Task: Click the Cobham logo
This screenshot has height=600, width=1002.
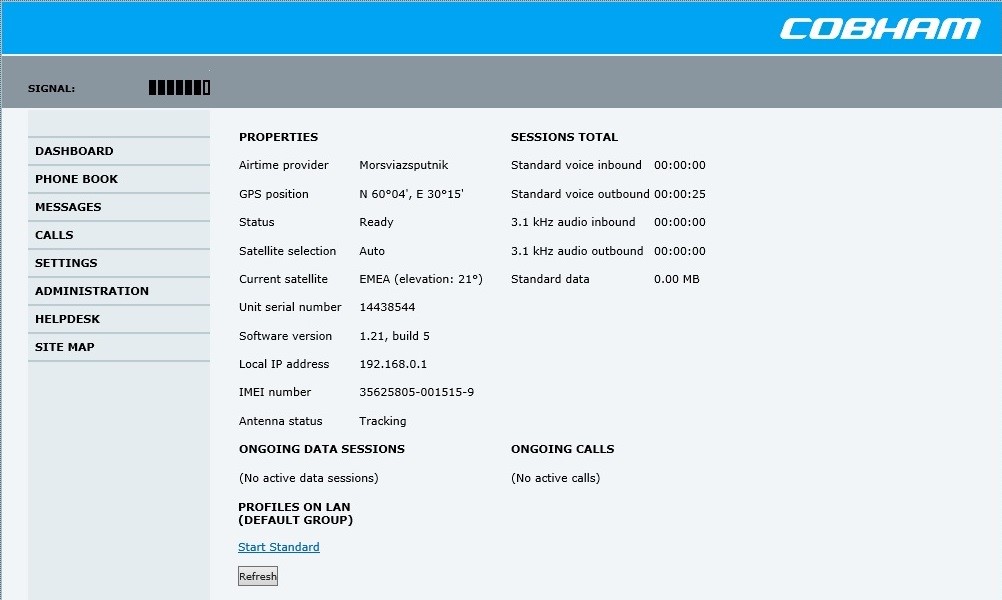Action: [x=879, y=28]
